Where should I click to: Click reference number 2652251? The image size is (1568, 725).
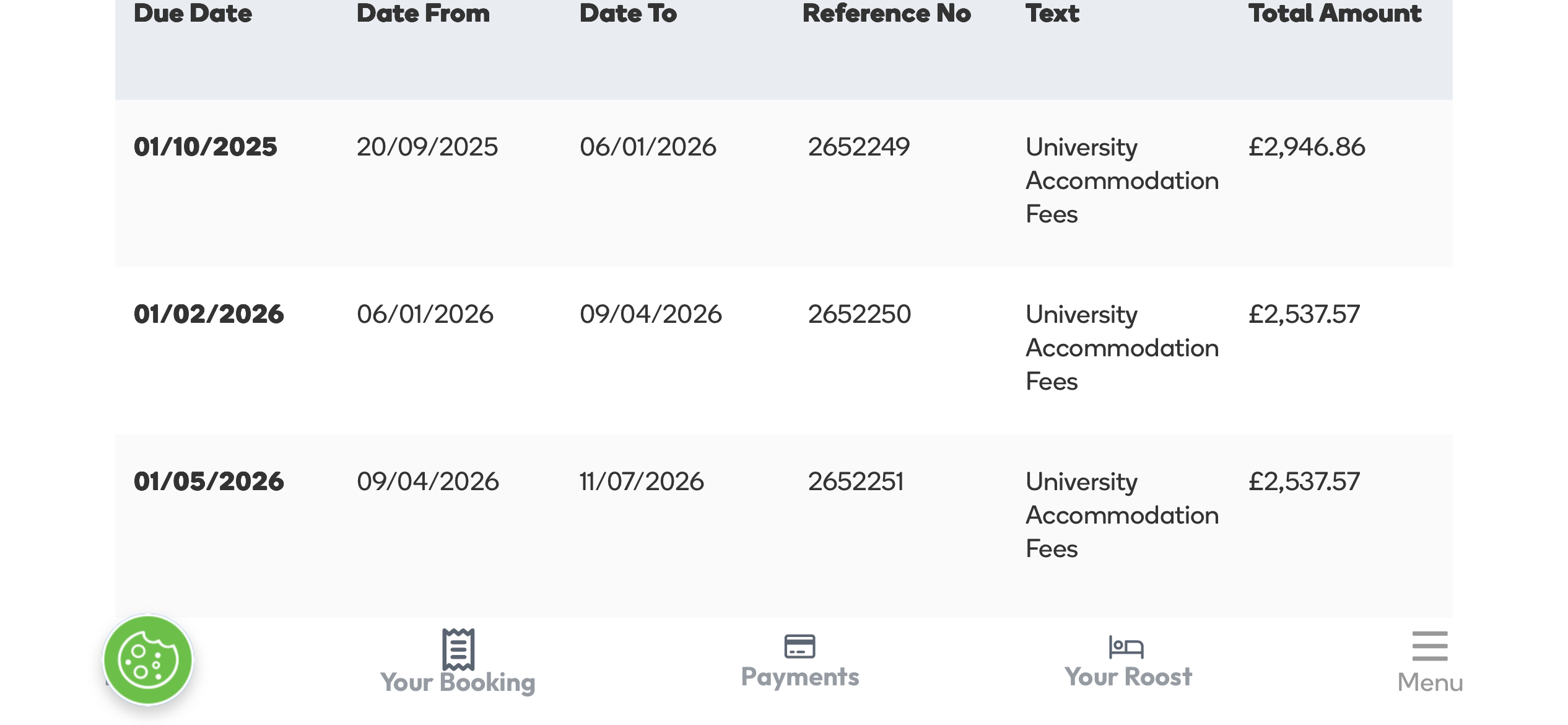(x=856, y=481)
